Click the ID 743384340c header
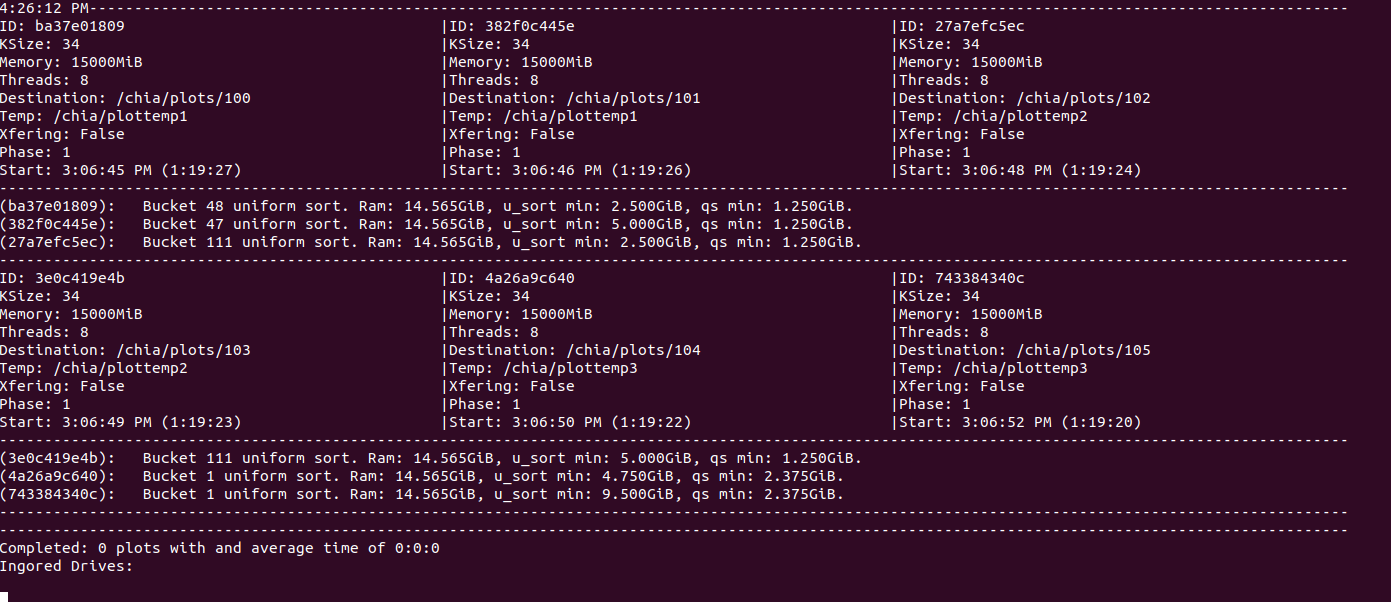The image size is (1391, 602). (962, 278)
